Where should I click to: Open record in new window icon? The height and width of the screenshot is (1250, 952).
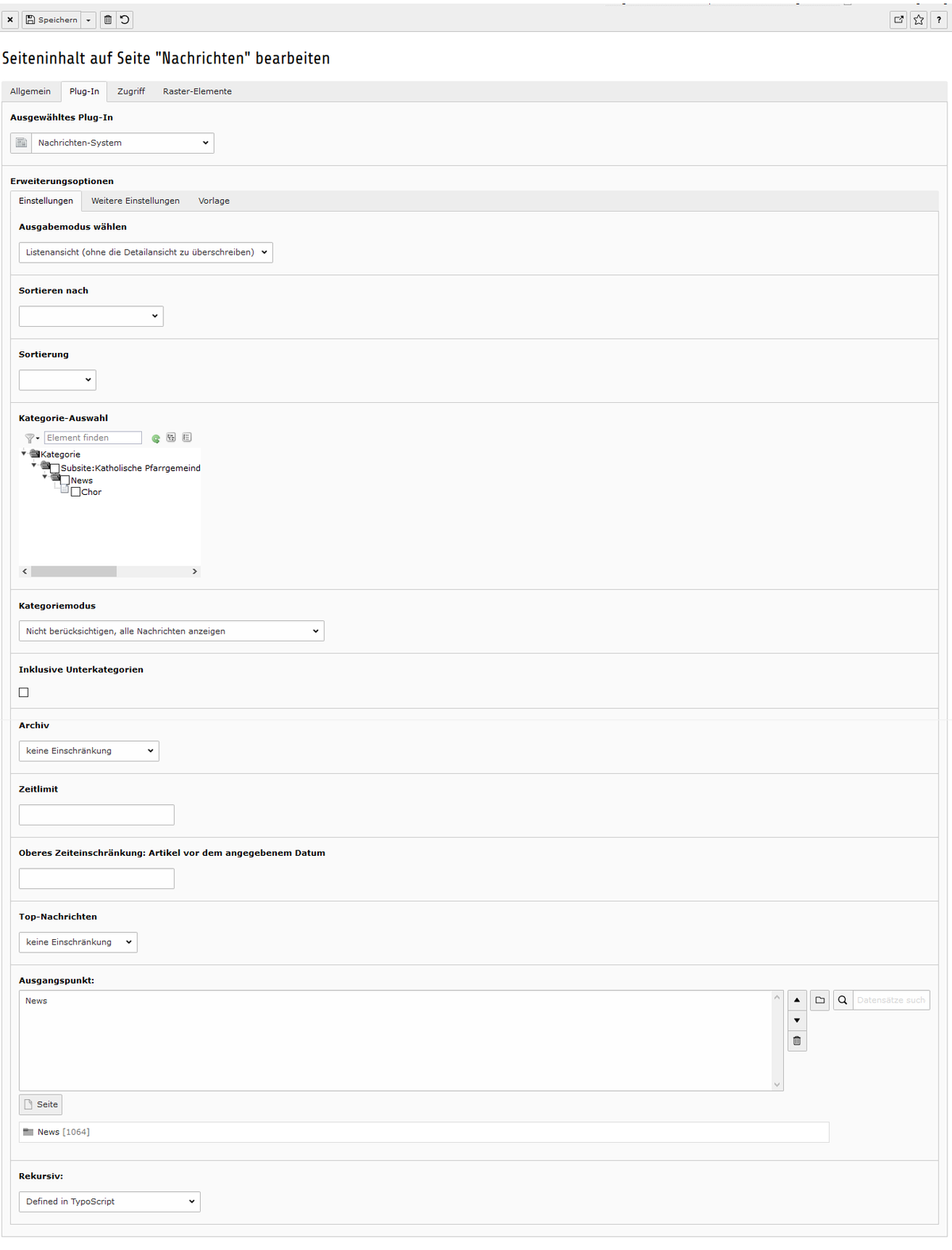(899, 20)
